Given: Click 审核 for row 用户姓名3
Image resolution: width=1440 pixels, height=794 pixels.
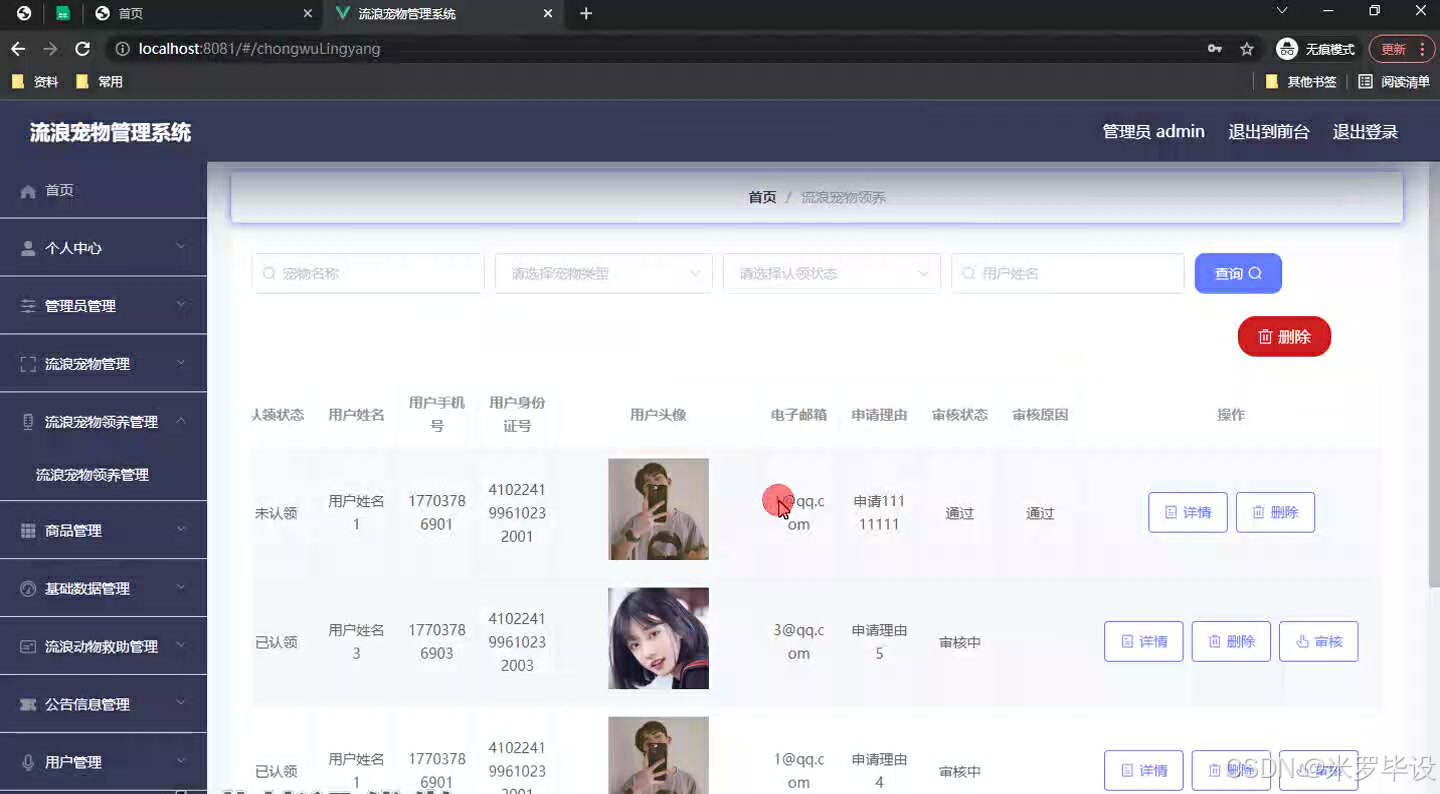Looking at the screenshot, I should click(1319, 641).
